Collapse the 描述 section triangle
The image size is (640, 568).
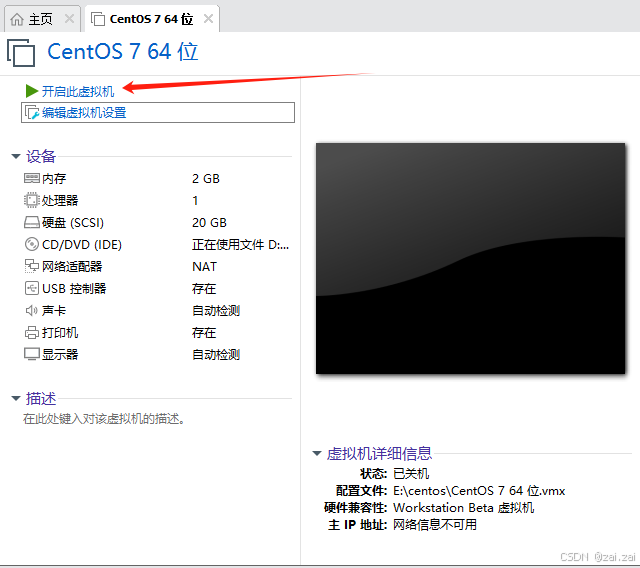pyautogui.click(x=16, y=398)
